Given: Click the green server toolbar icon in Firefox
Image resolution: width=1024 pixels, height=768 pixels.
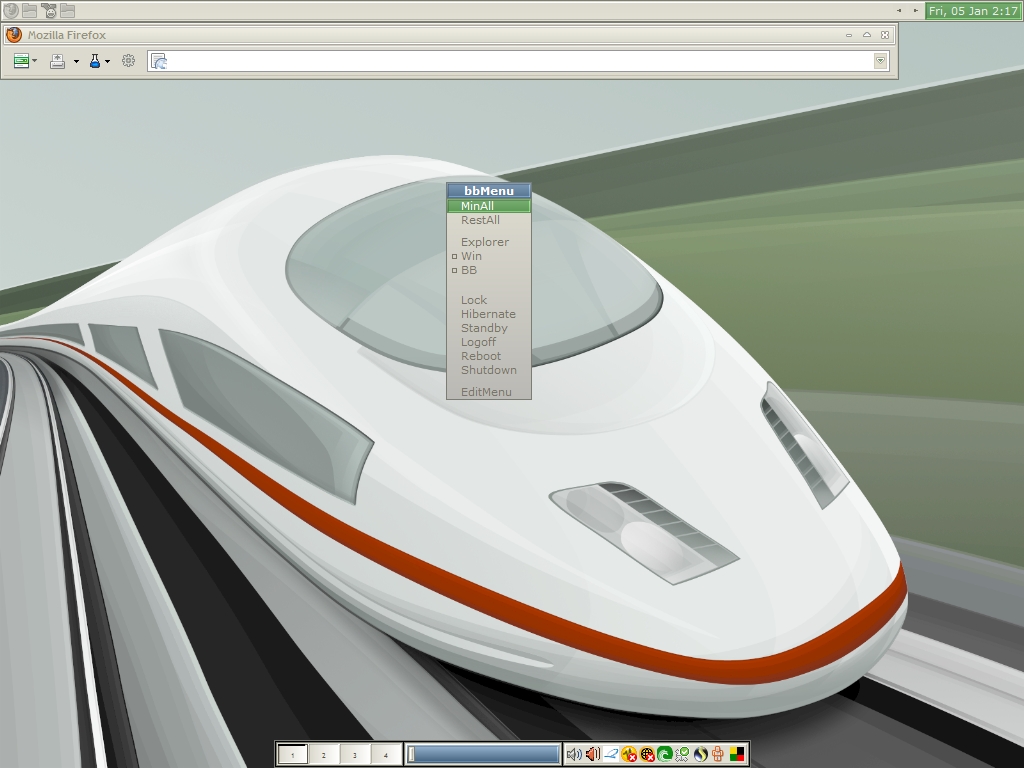Looking at the screenshot, I should [21, 61].
